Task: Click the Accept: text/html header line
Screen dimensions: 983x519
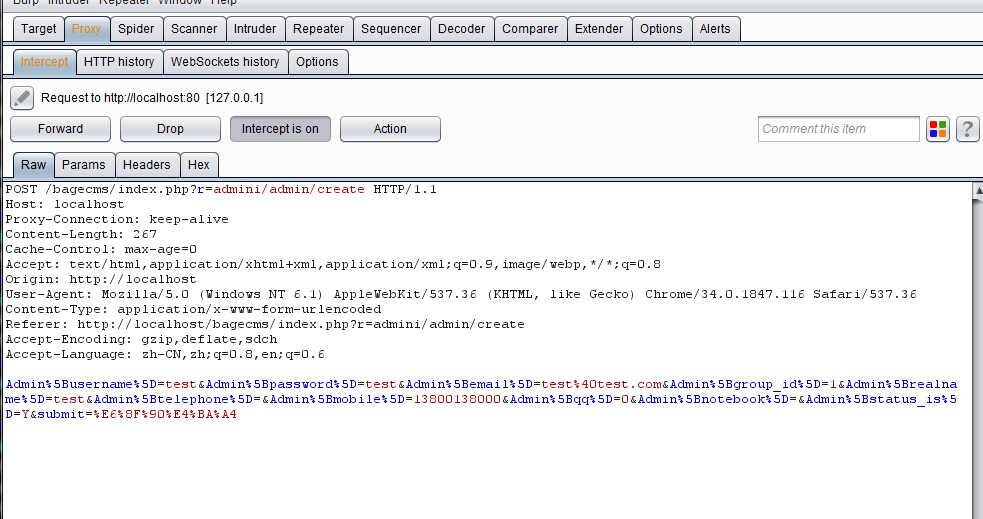Action: (x=333, y=265)
